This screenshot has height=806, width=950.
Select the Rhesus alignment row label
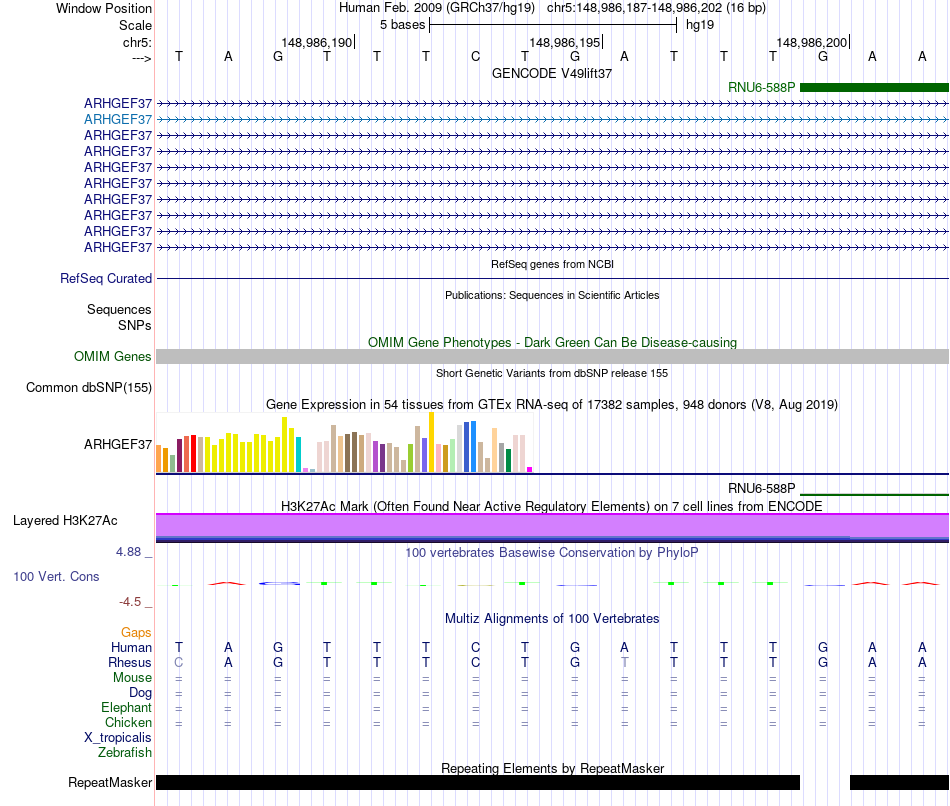(x=130, y=662)
